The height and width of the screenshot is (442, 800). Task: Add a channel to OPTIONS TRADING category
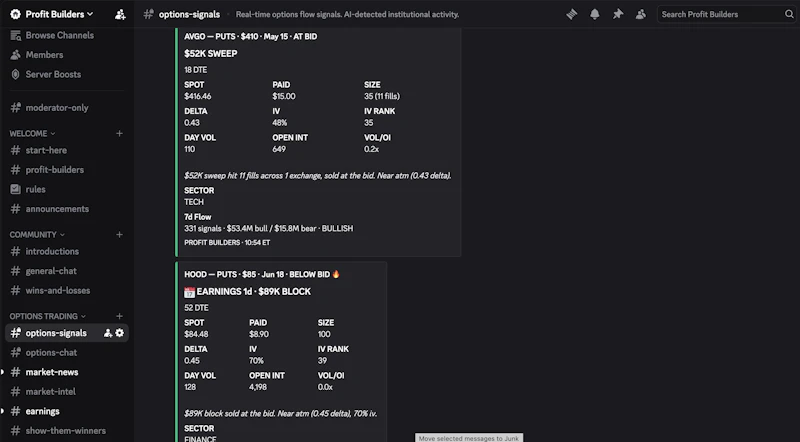coord(119,316)
